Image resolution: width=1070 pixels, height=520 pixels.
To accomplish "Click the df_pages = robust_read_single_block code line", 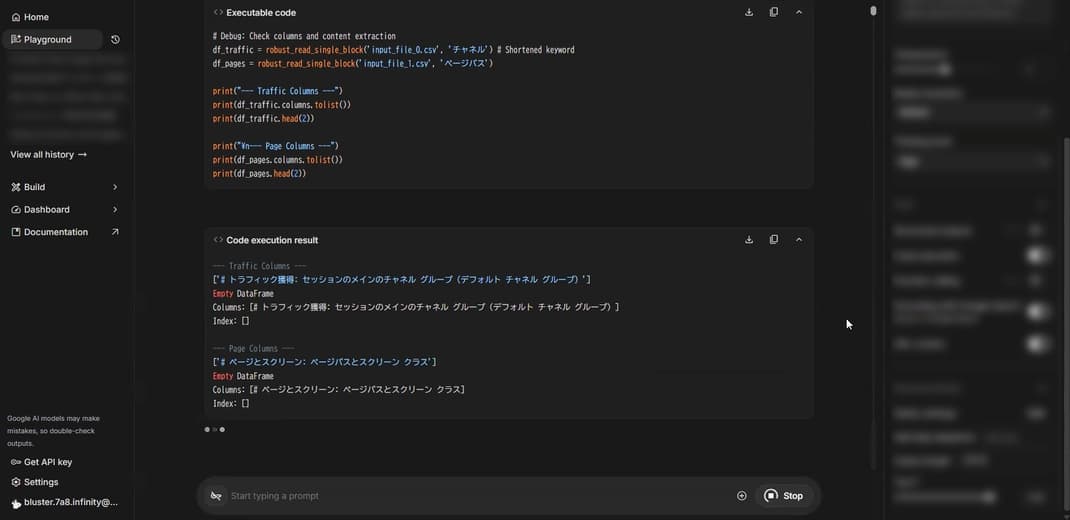I will (x=353, y=63).
